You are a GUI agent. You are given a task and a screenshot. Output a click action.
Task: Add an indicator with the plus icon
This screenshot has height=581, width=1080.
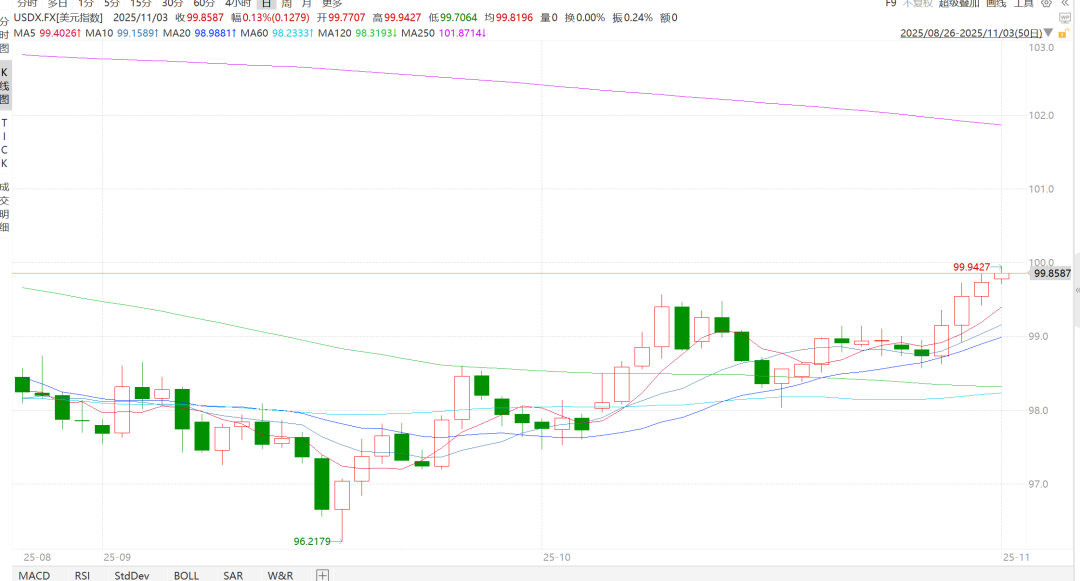coord(322,575)
